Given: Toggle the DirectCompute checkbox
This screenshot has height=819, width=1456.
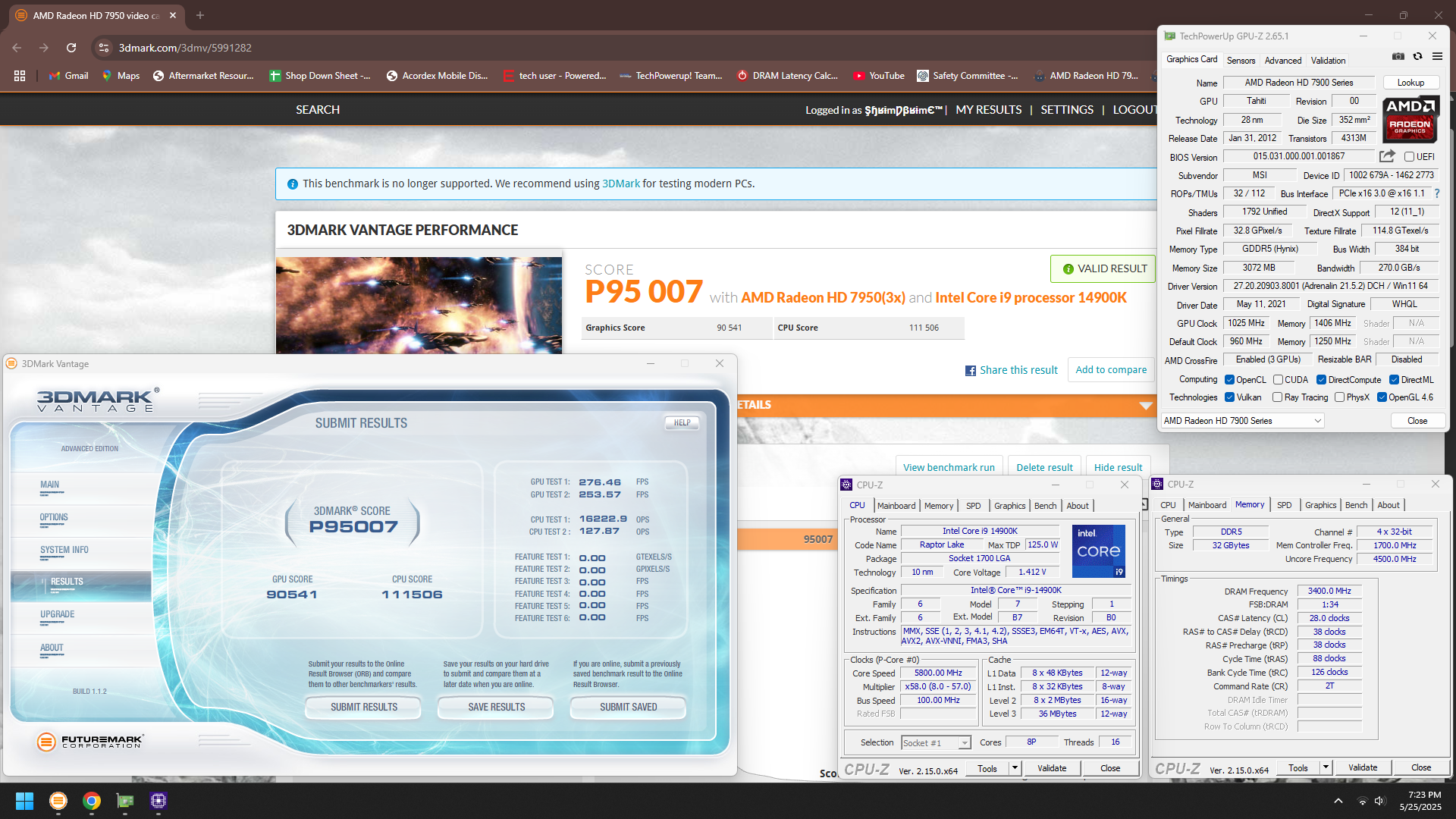Looking at the screenshot, I should tap(1321, 380).
